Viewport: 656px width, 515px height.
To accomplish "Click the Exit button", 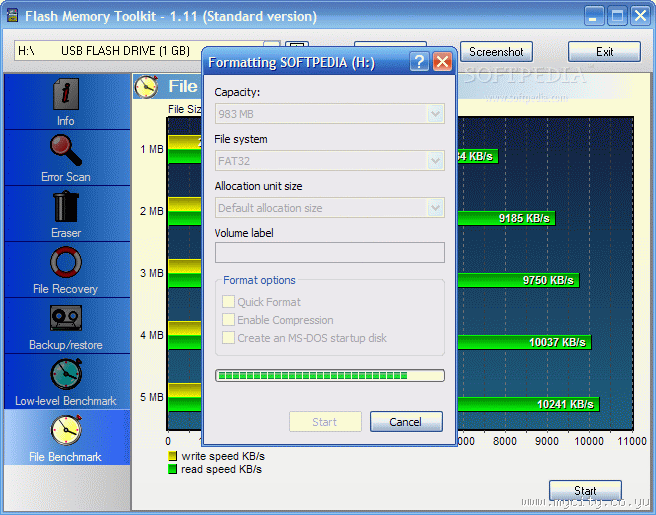I will pos(604,52).
